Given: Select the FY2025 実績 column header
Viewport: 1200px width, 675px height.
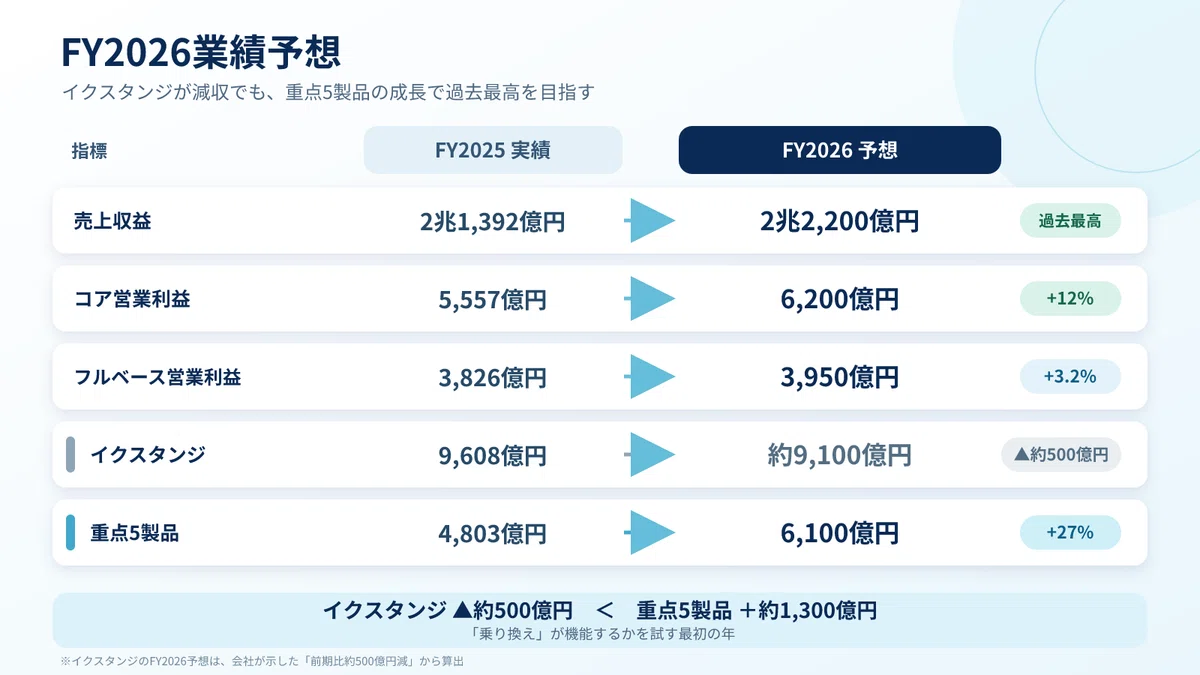Looking at the screenshot, I should tap(493, 150).
